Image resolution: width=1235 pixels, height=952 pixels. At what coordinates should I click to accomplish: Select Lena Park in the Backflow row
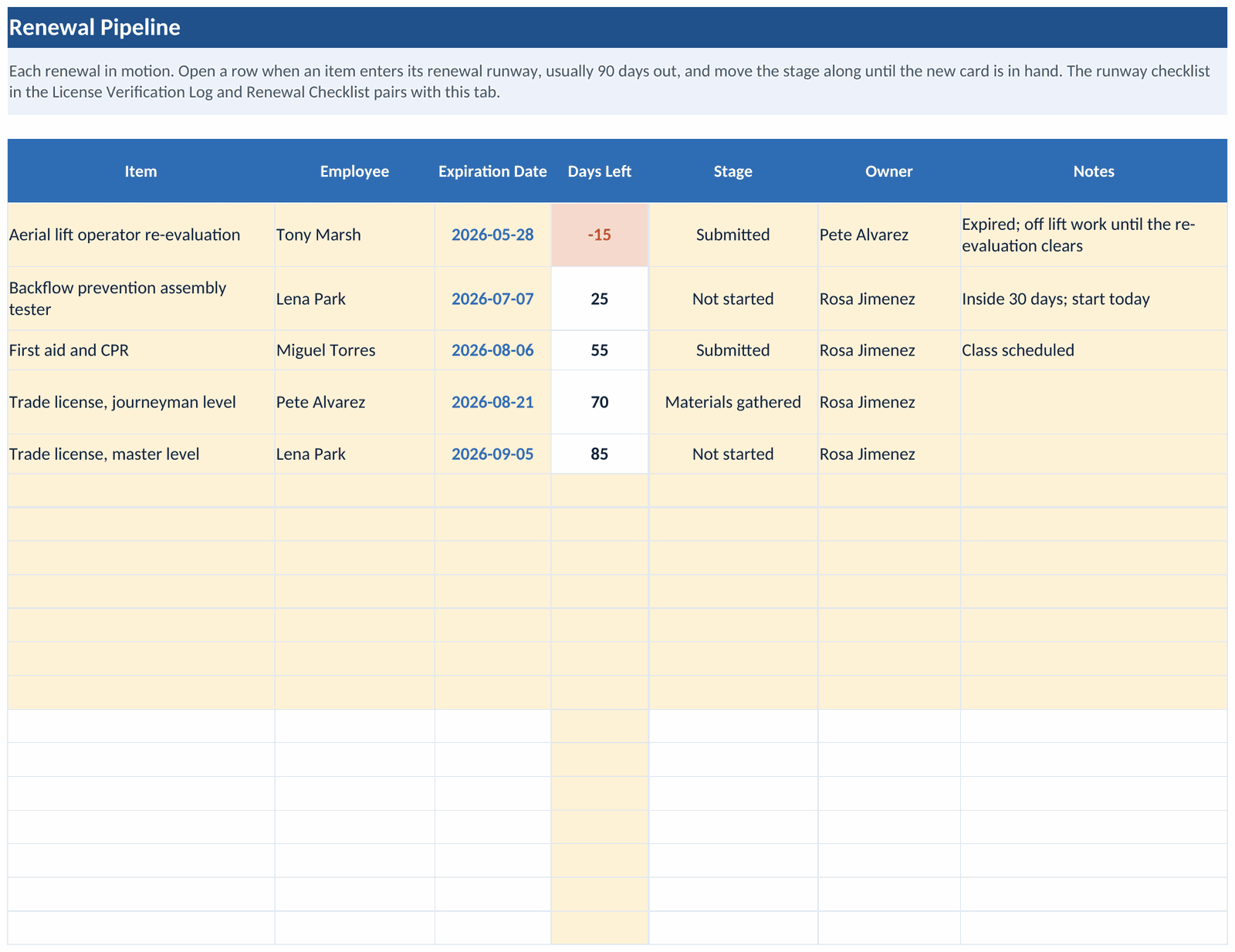tap(355, 299)
